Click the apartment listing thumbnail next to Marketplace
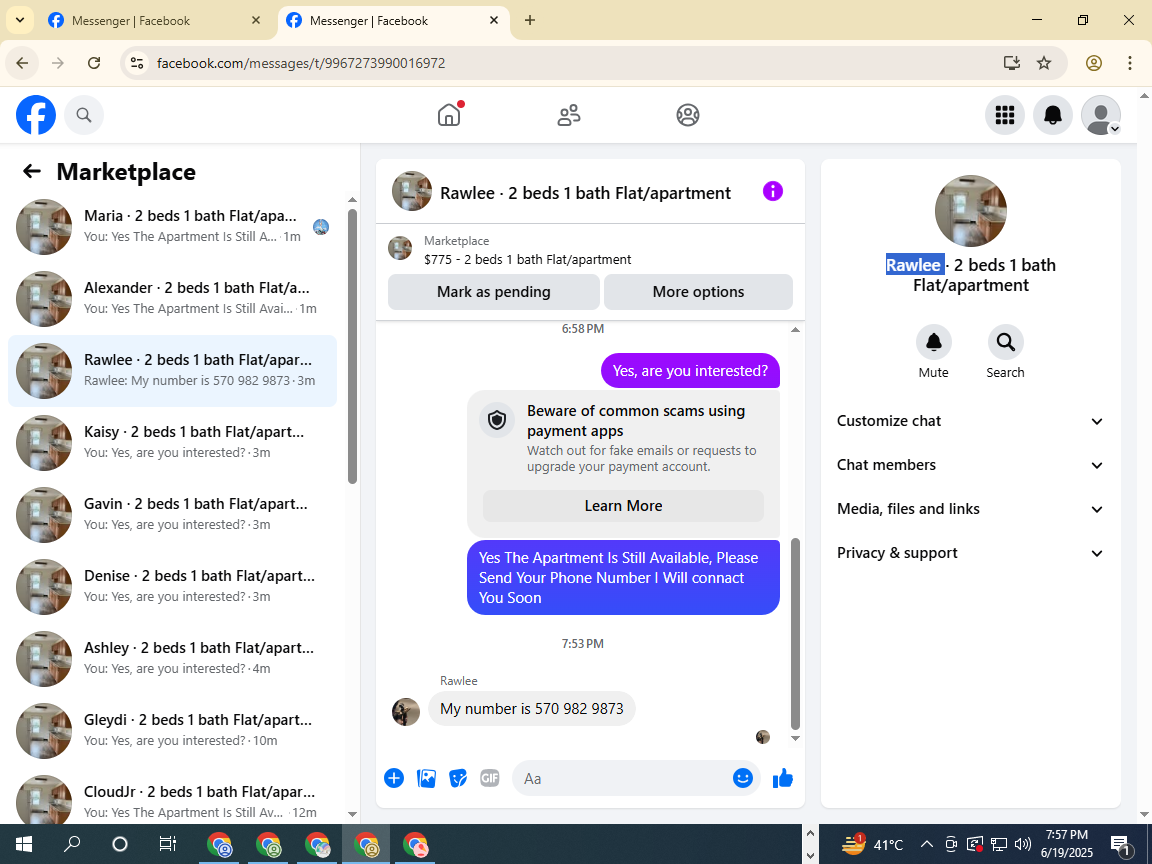The width and height of the screenshot is (1152, 864). pos(400,248)
